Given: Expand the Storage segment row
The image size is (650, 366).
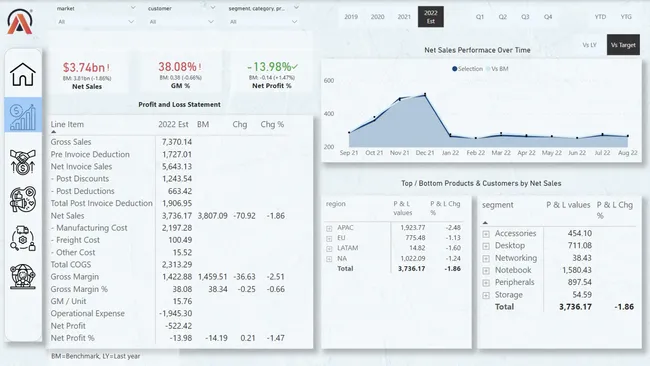Looking at the screenshot, I should pos(486,296).
